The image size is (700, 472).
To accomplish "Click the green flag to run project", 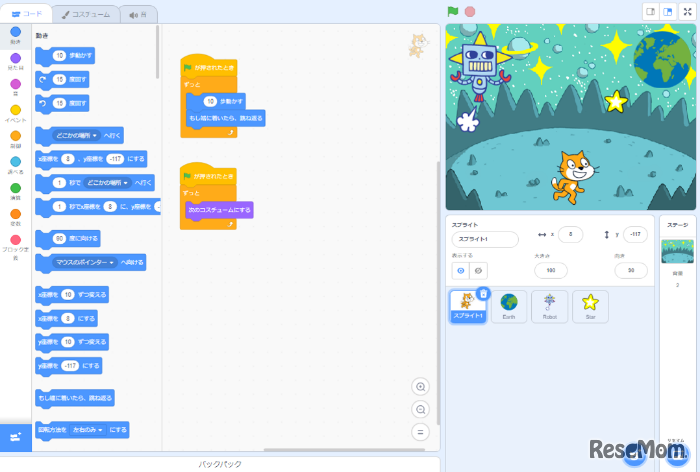I will coord(453,12).
